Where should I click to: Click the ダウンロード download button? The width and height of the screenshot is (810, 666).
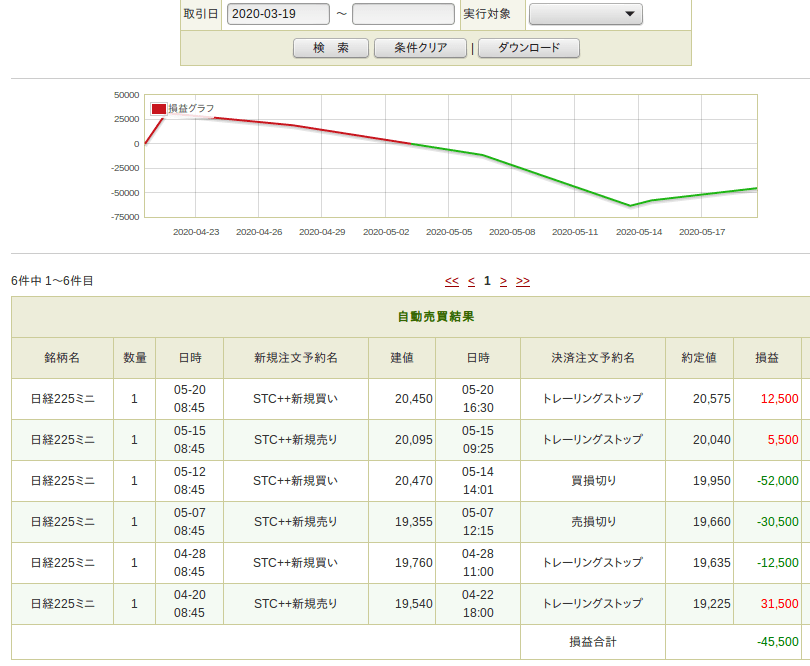tap(529, 48)
